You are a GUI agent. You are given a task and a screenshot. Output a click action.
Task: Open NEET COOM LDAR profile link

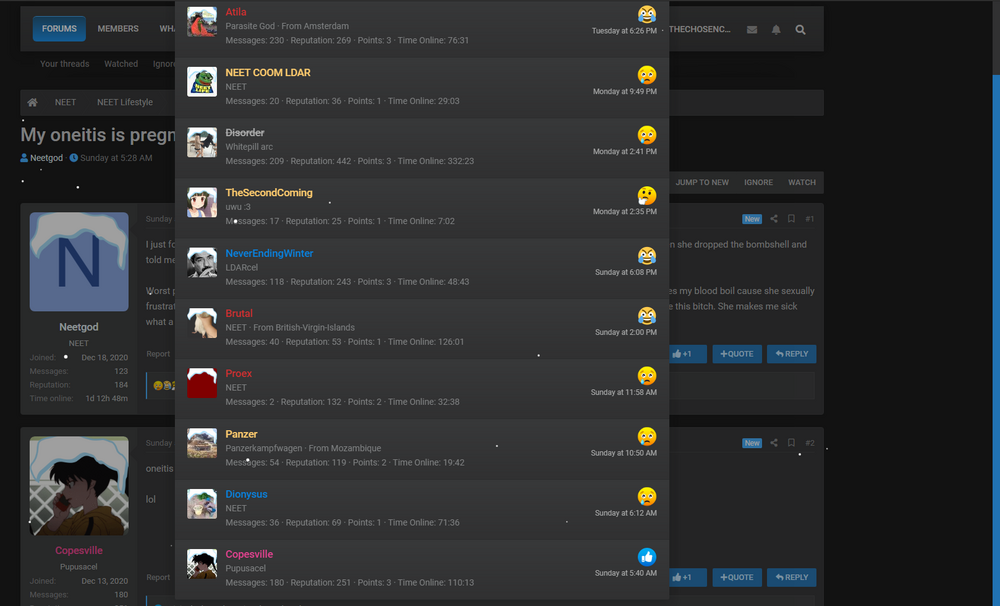click(268, 73)
